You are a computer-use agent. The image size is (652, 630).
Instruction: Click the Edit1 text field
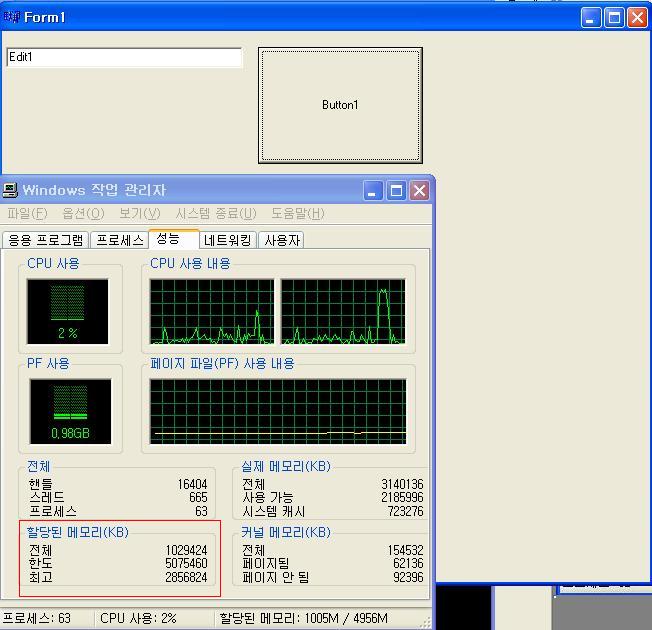click(124, 58)
